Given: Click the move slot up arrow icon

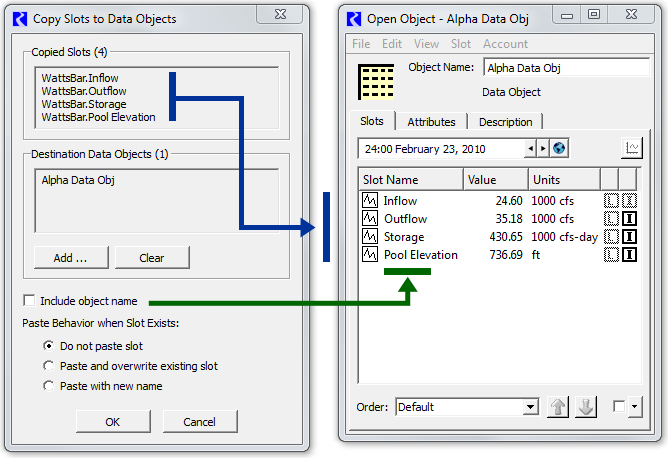Looking at the screenshot, I should (558, 407).
